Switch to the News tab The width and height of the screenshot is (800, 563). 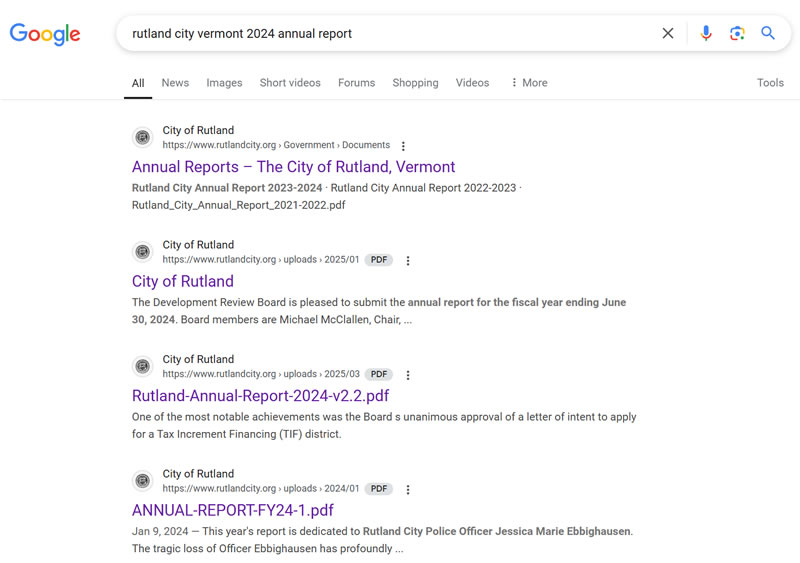pos(175,83)
